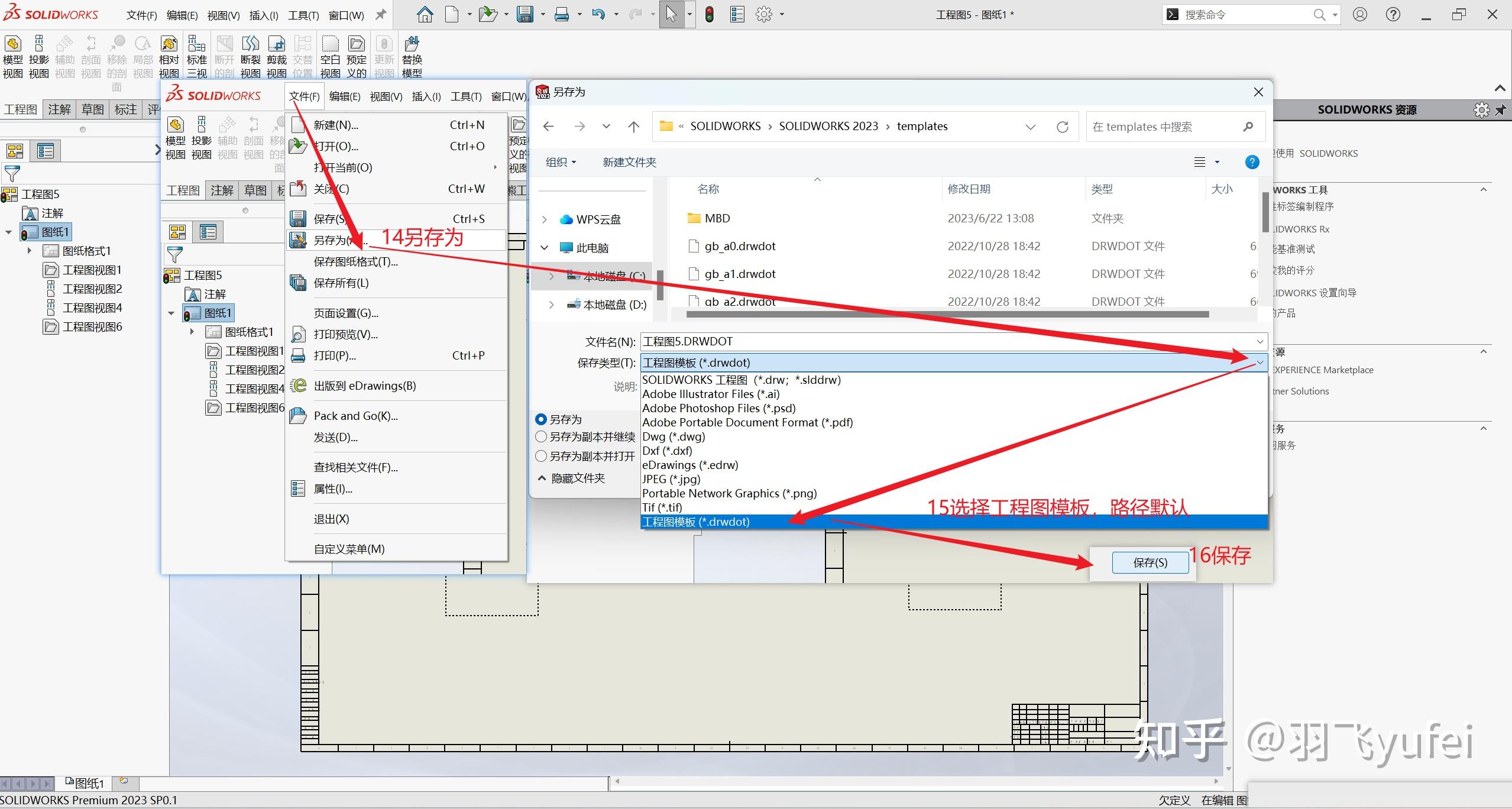Open the 窗口(W) menu
Image resolution: width=1512 pixels, height=809 pixels.
pos(346,15)
